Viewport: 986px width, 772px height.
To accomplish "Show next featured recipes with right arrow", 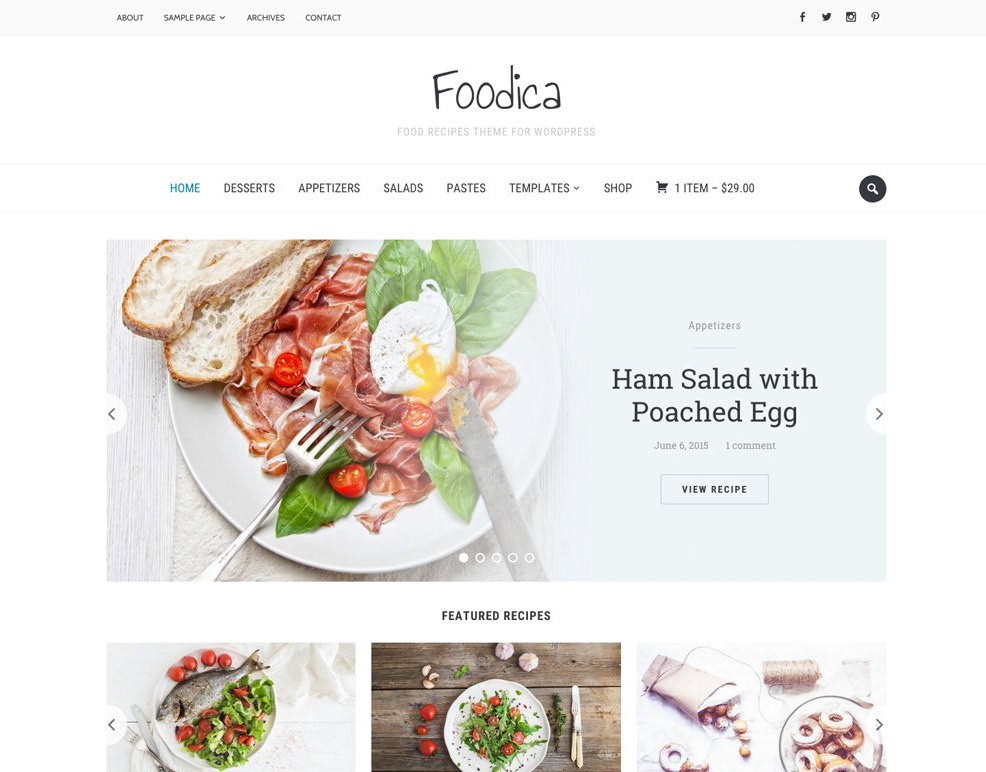I will click(x=878, y=725).
